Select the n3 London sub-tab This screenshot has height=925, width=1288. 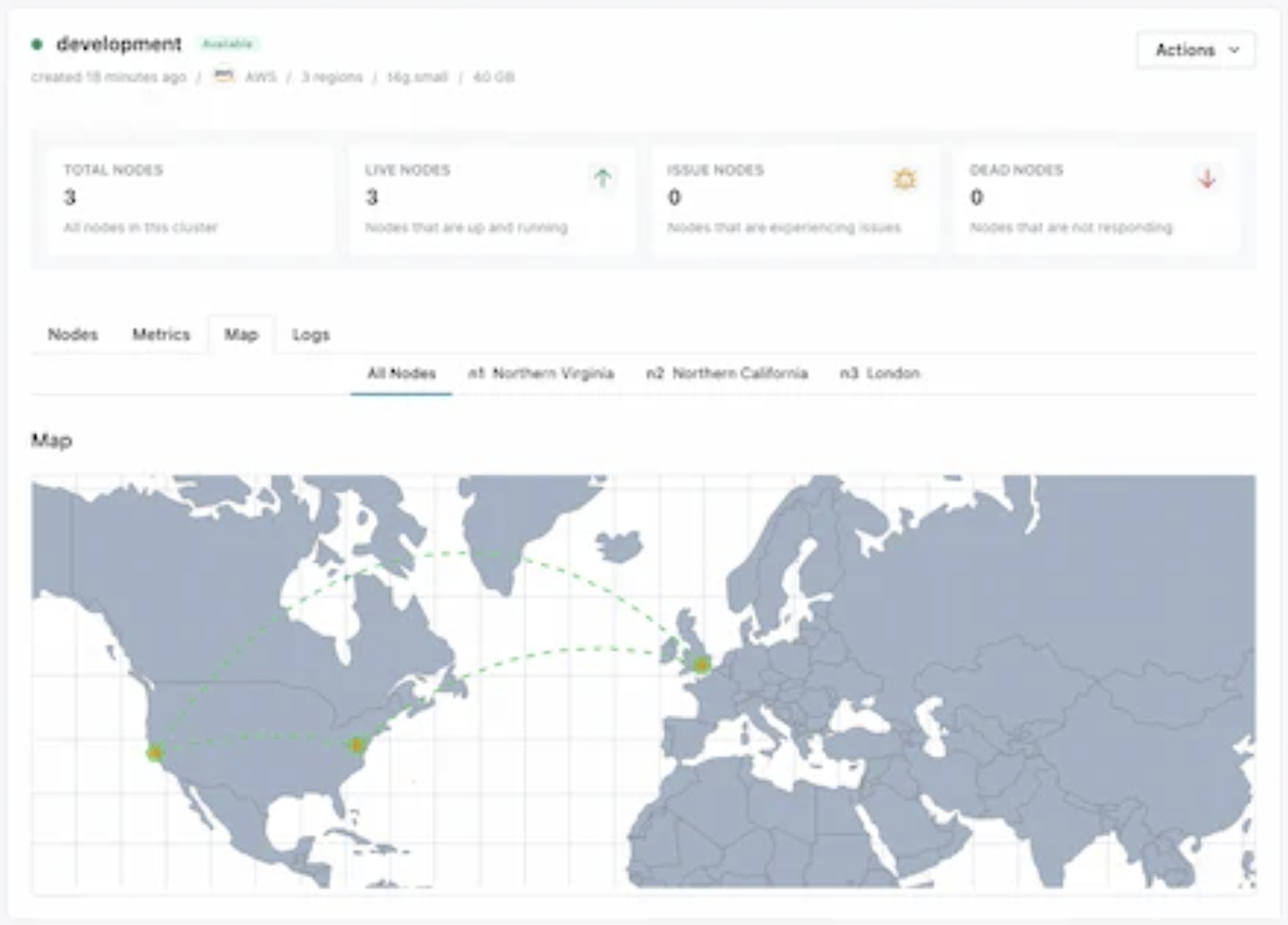pos(879,374)
